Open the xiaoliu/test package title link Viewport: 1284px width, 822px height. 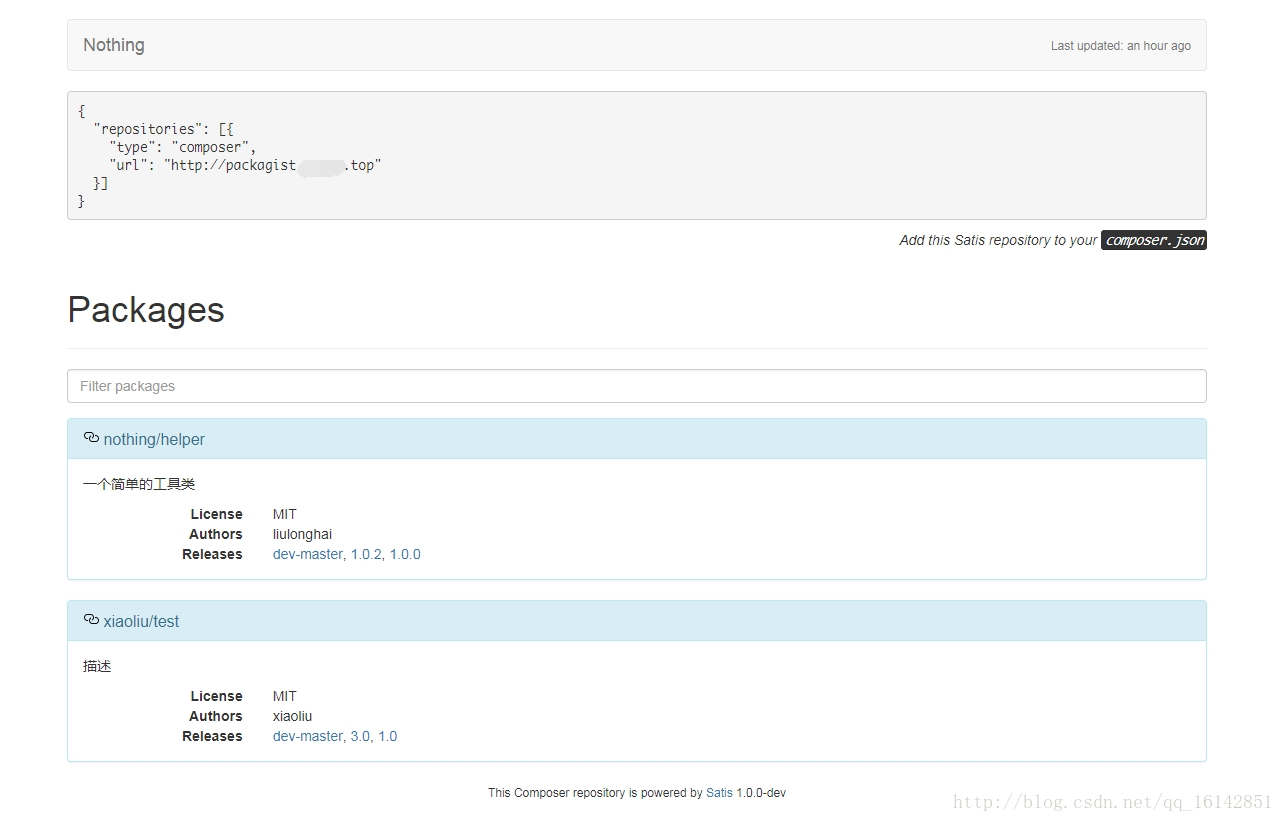141,621
